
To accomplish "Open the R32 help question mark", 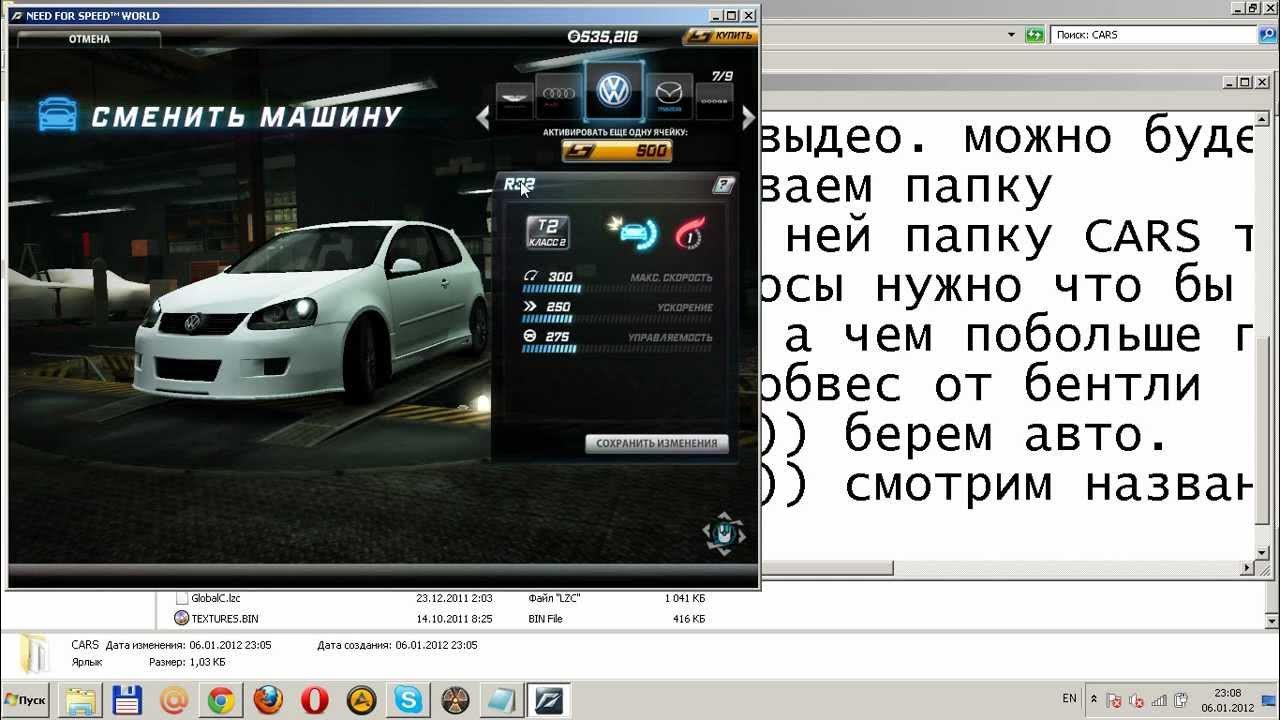I will click(x=723, y=185).
